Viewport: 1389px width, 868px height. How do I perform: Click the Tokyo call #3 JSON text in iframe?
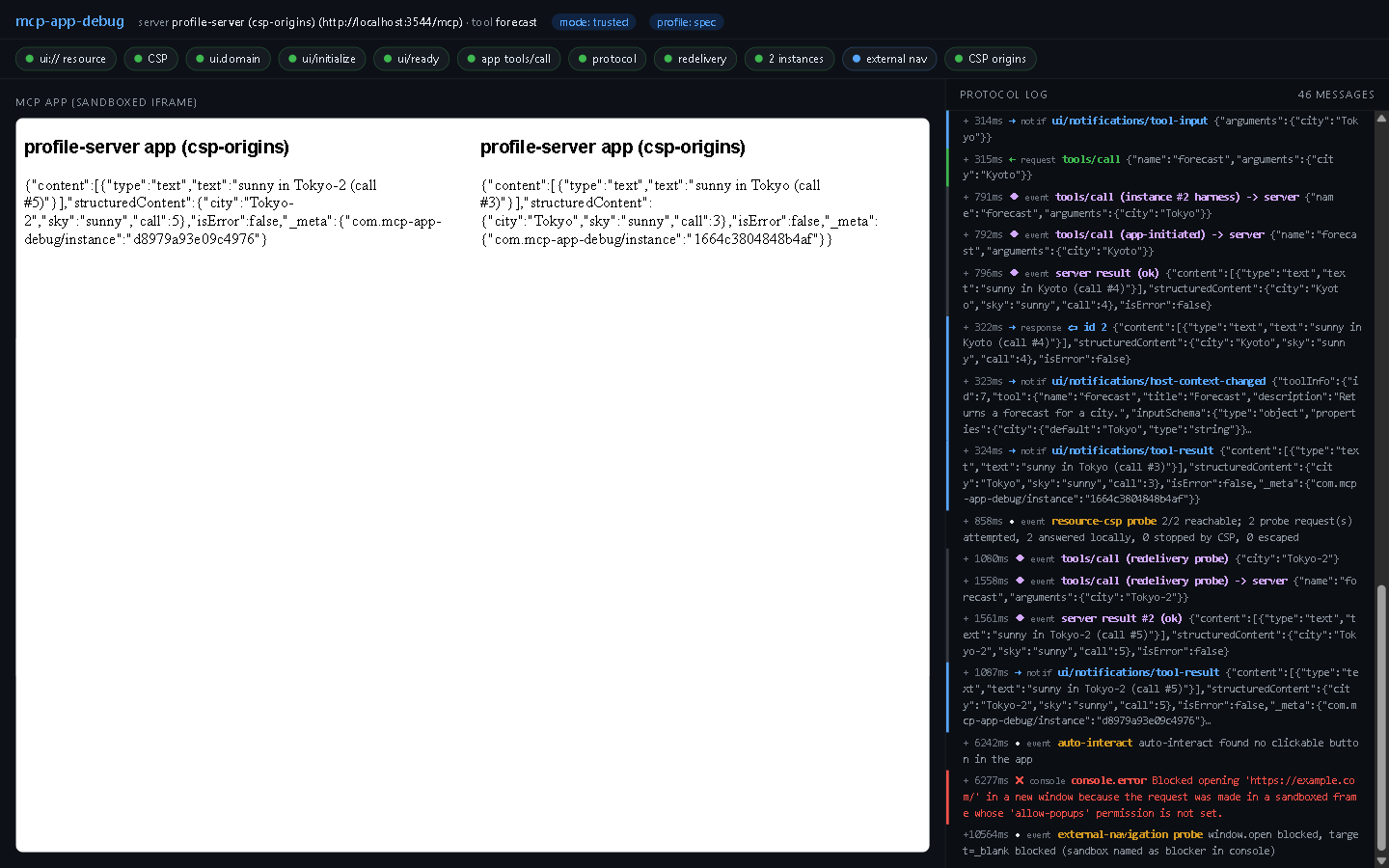point(679,212)
